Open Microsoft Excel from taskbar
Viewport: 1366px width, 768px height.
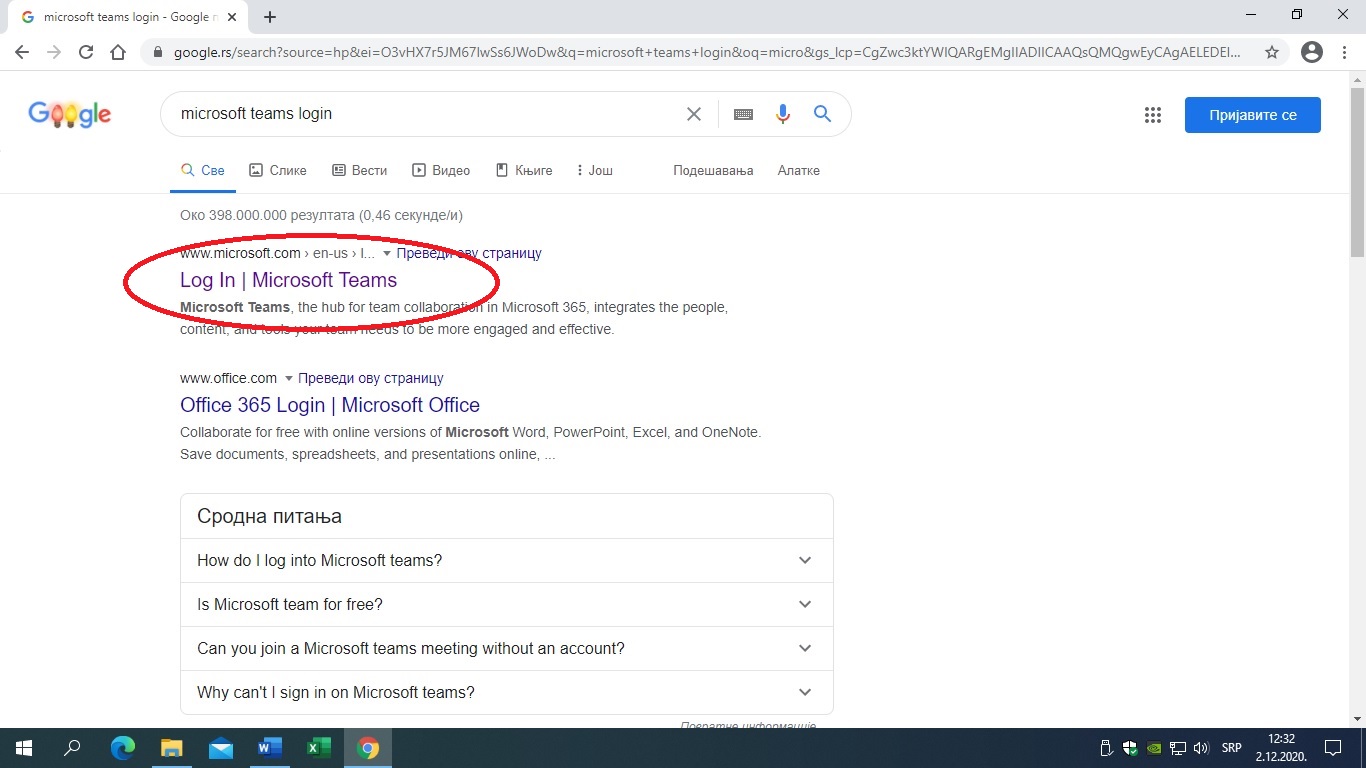tap(318, 748)
